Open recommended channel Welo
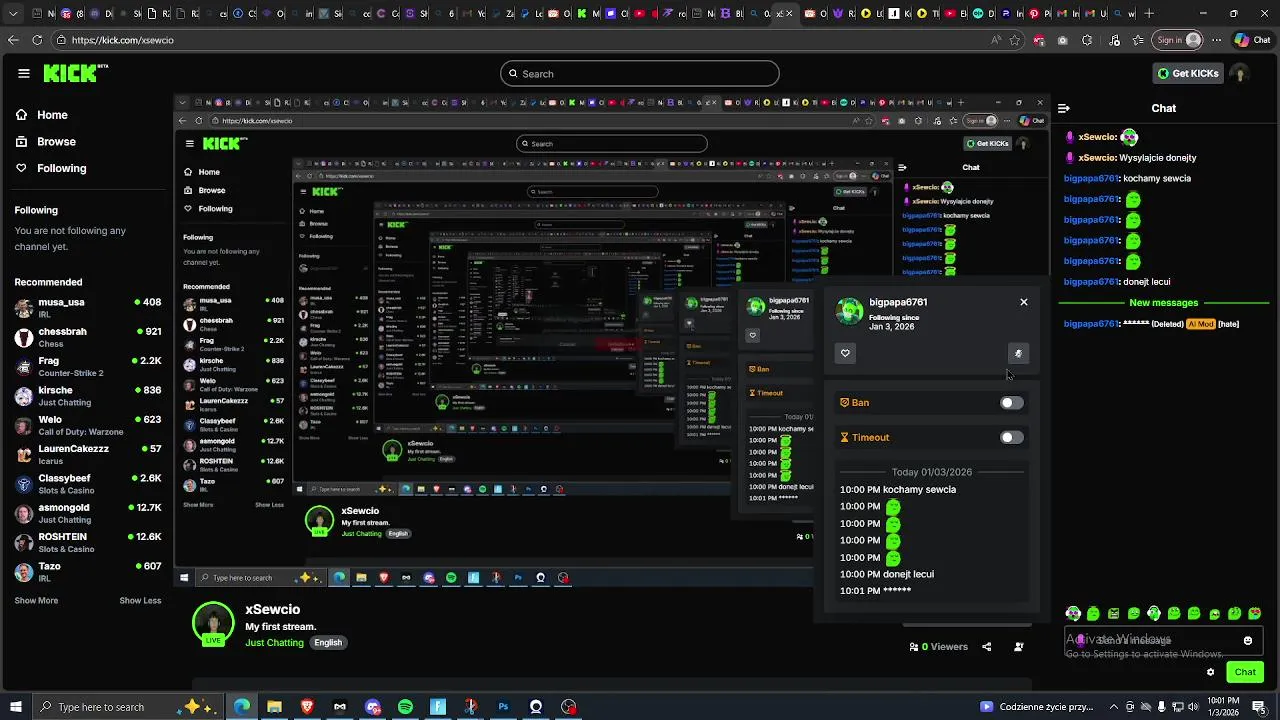The width and height of the screenshot is (1280, 720). tap(88, 425)
